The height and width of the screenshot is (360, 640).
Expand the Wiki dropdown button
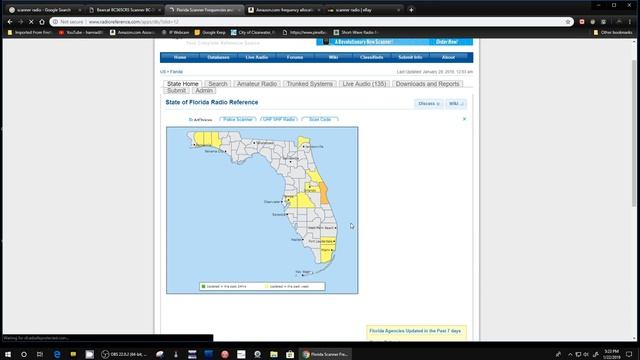pos(456,104)
